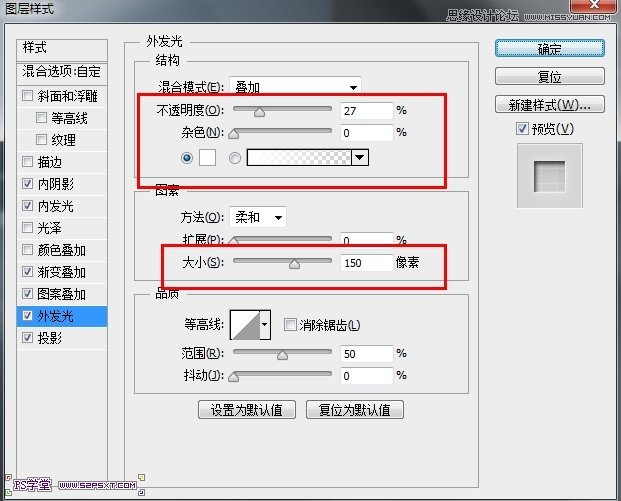Select the 图案叠加 style entry
The width and height of the screenshot is (621, 501).
pyautogui.click(x=62, y=294)
